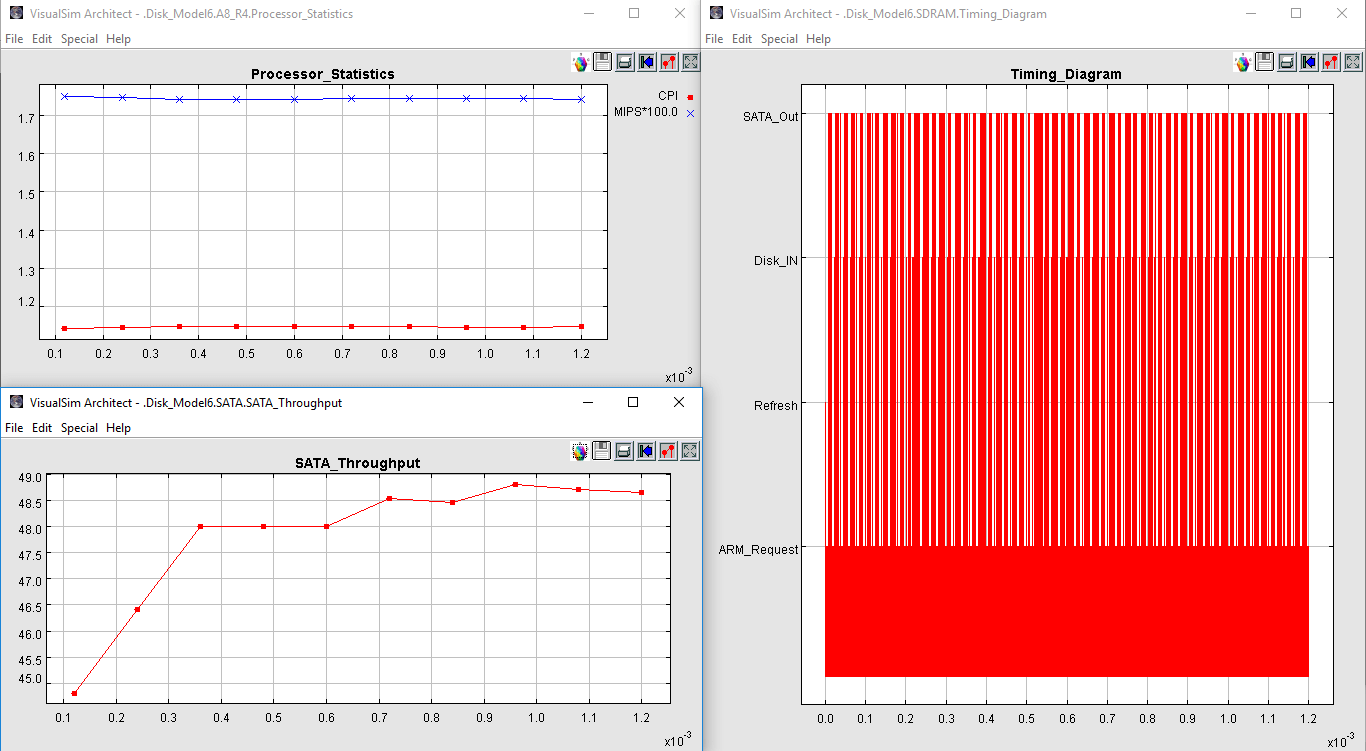Viewport: 1366px width, 751px height.
Task: Click the floppy disk save icon in SATA_Throughput
Action: pyautogui.click(x=602, y=451)
